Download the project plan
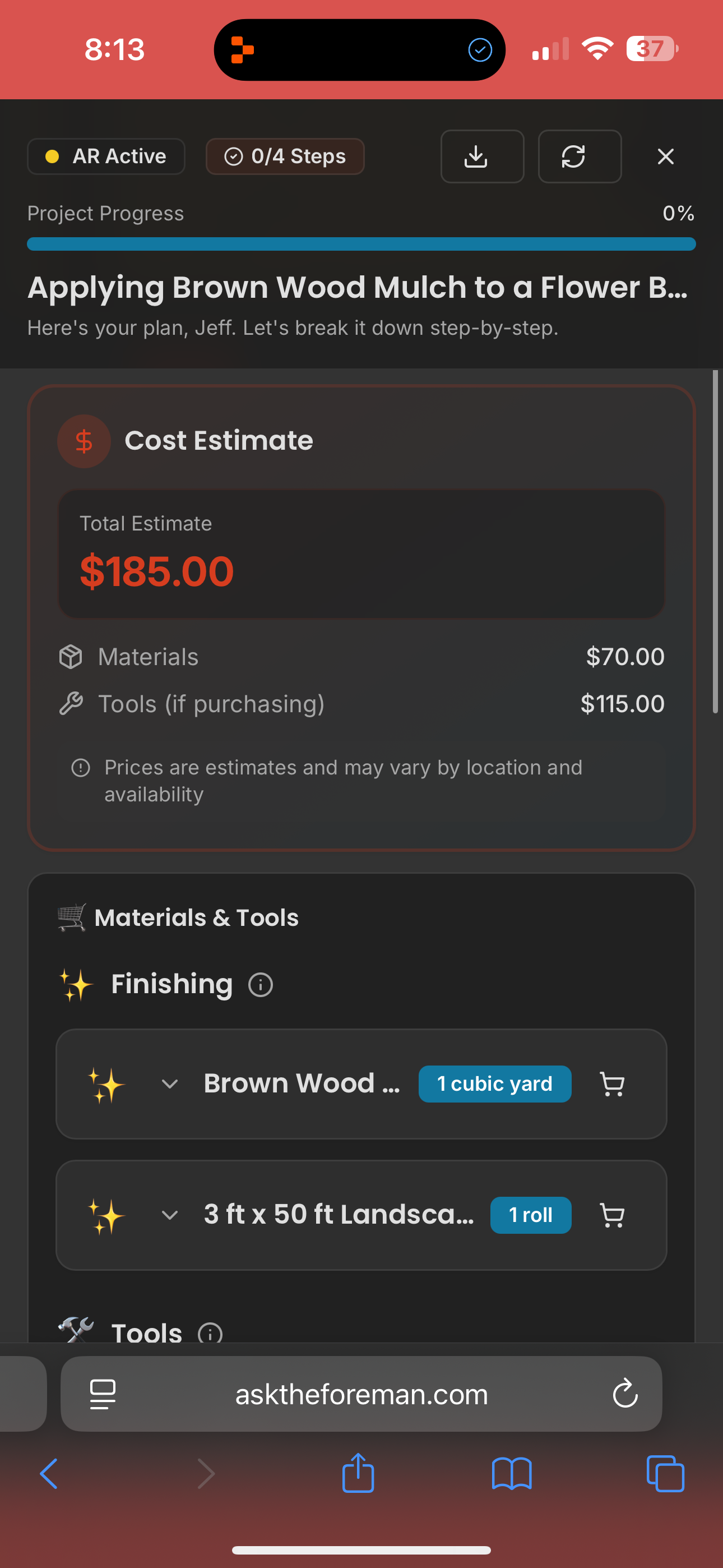Viewport: 723px width, 1568px height. point(482,156)
